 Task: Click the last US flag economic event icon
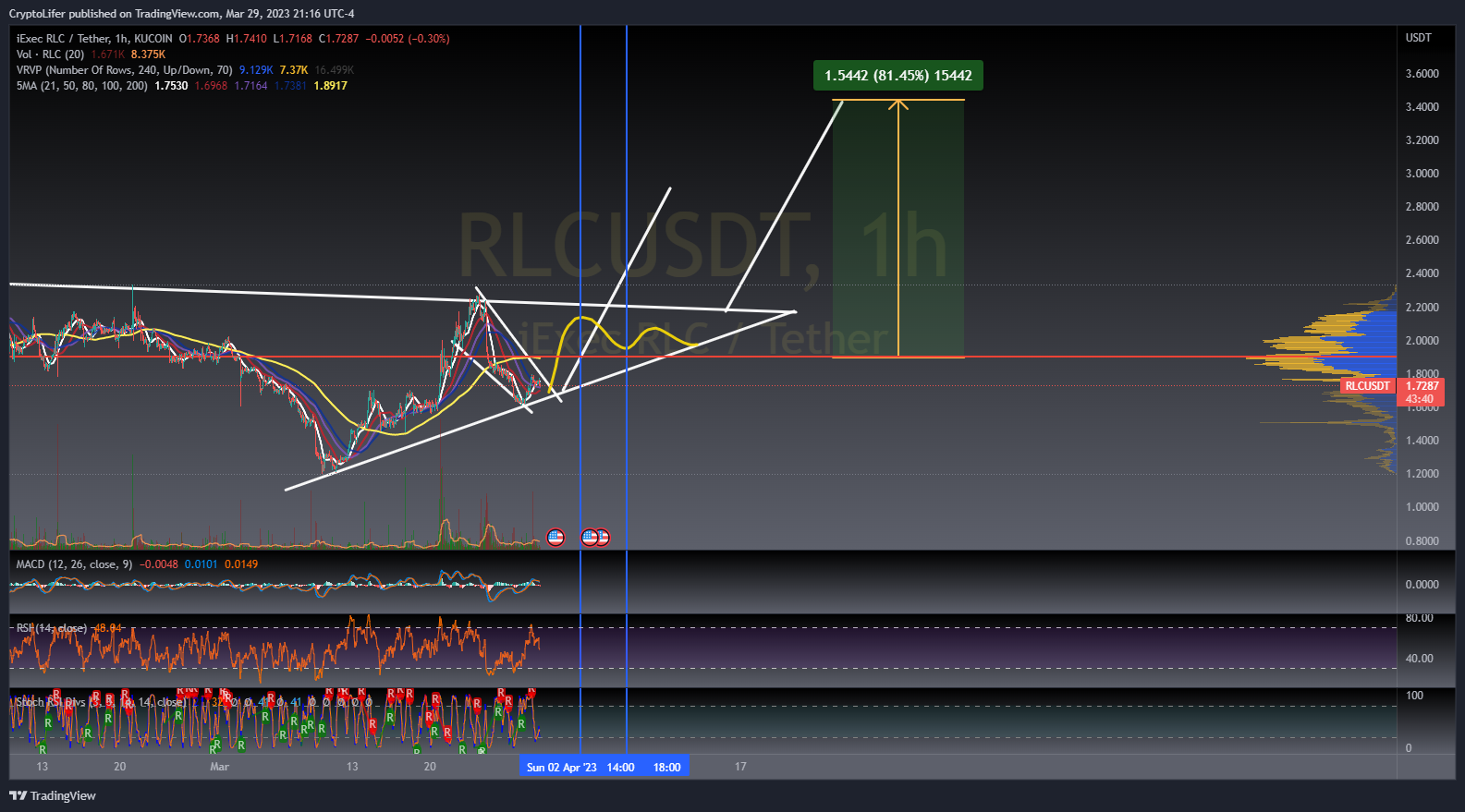click(x=603, y=537)
